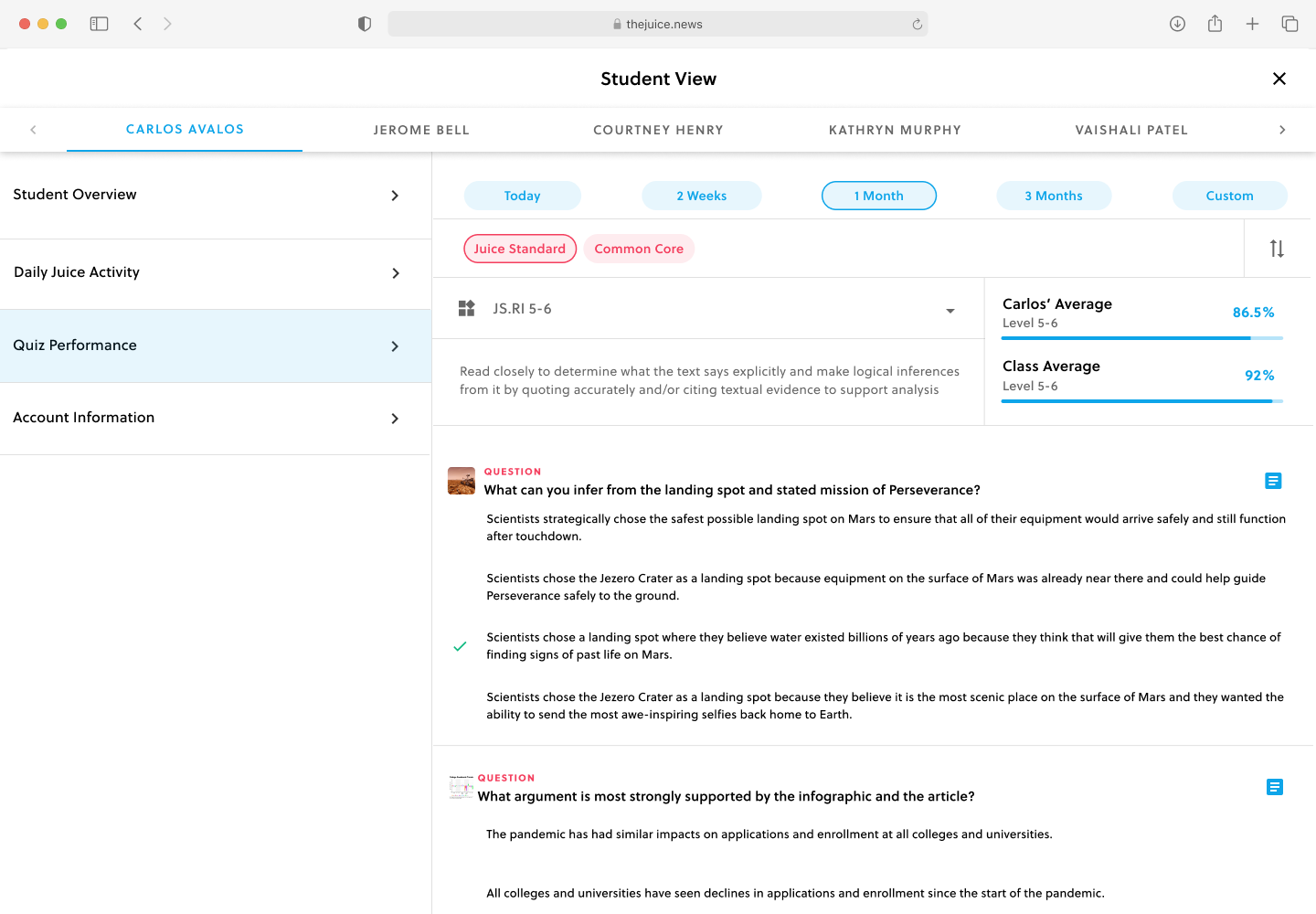Select Juice Standard filter pill

(x=520, y=249)
